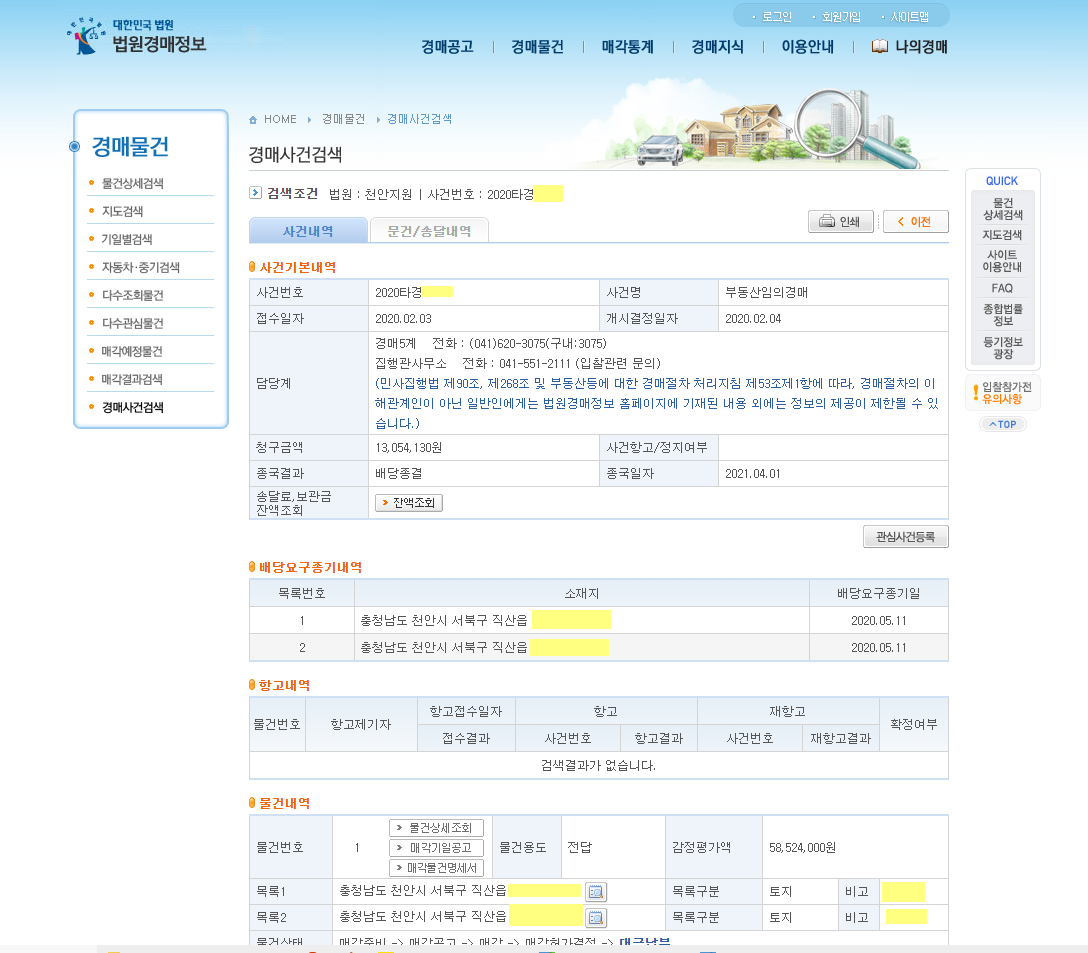Switch to the 문건/송달내역 tab
The image size is (1088, 953).
[x=429, y=230]
